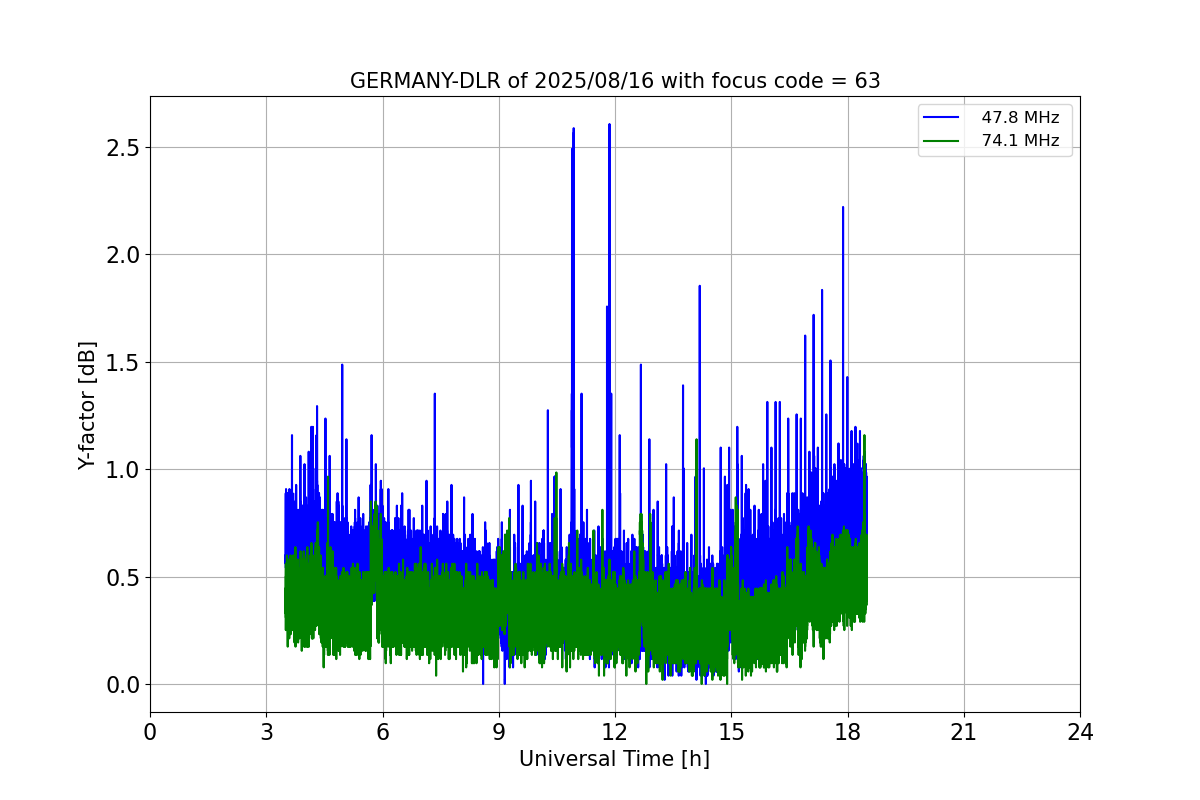Image resolution: width=1200 pixels, height=800 pixels.
Task: Select the '74.1 MHz' legend label
Action: click(x=1020, y=141)
